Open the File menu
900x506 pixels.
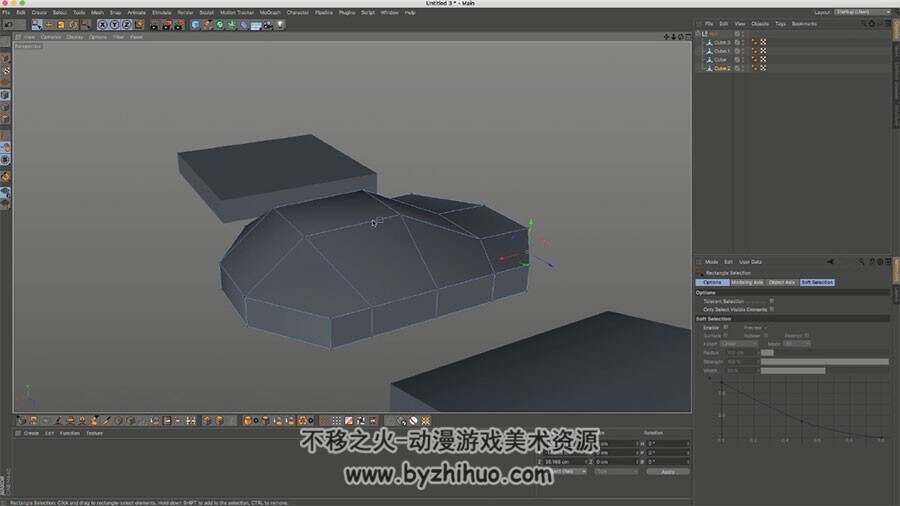(6, 12)
